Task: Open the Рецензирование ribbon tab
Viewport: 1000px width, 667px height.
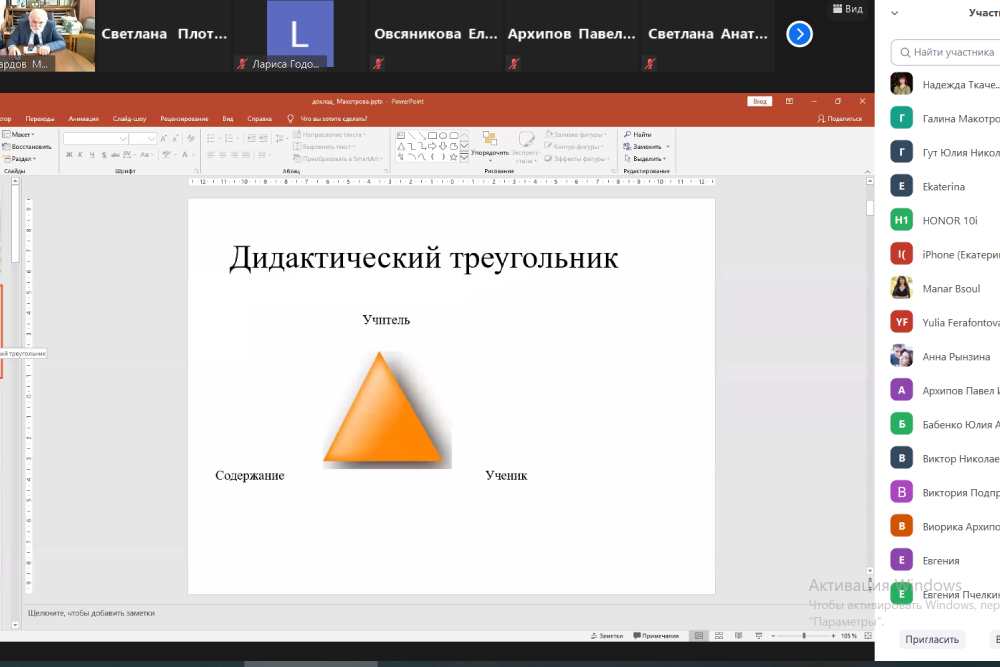Action: click(184, 118)
